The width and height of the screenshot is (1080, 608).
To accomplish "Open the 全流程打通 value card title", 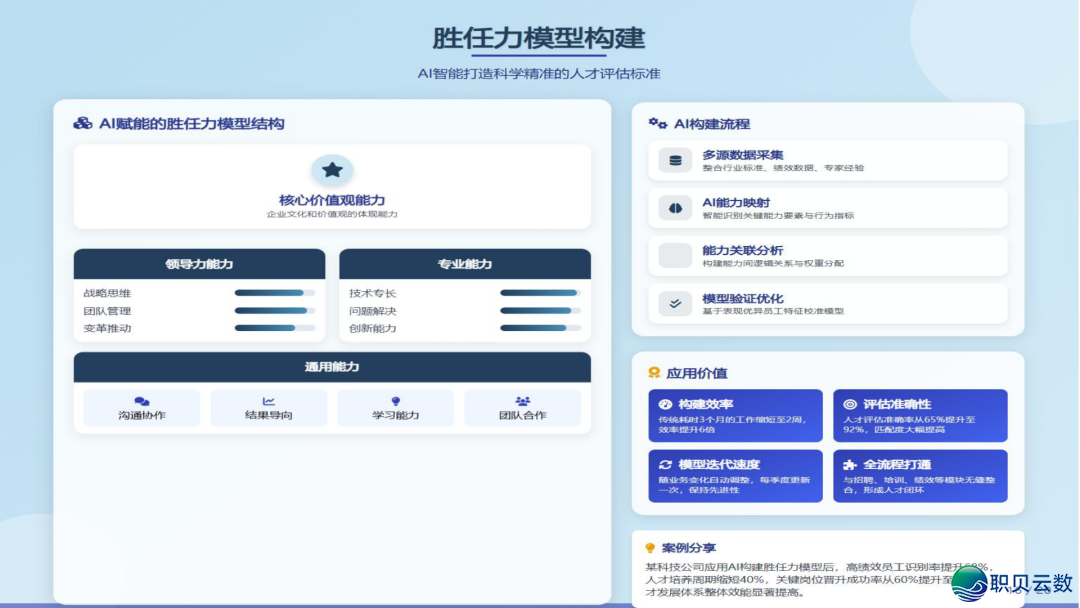I will click(x=897, y=464).
